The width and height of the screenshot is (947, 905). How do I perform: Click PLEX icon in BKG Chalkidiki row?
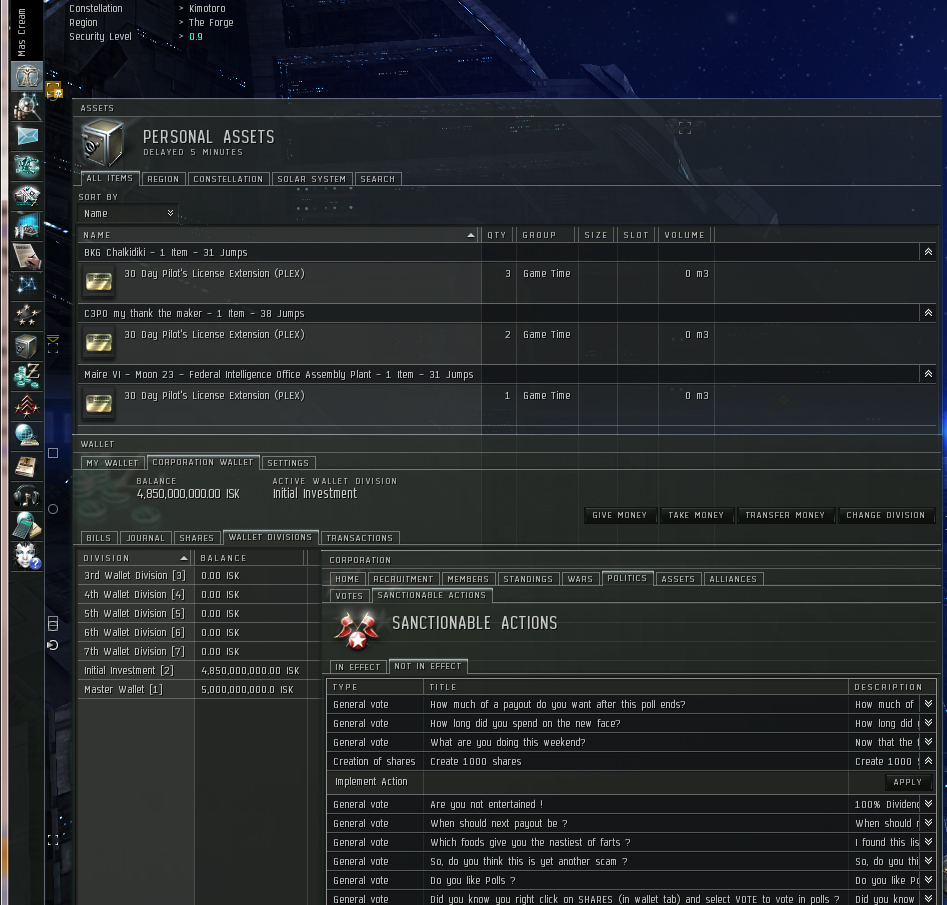(98, 282)
